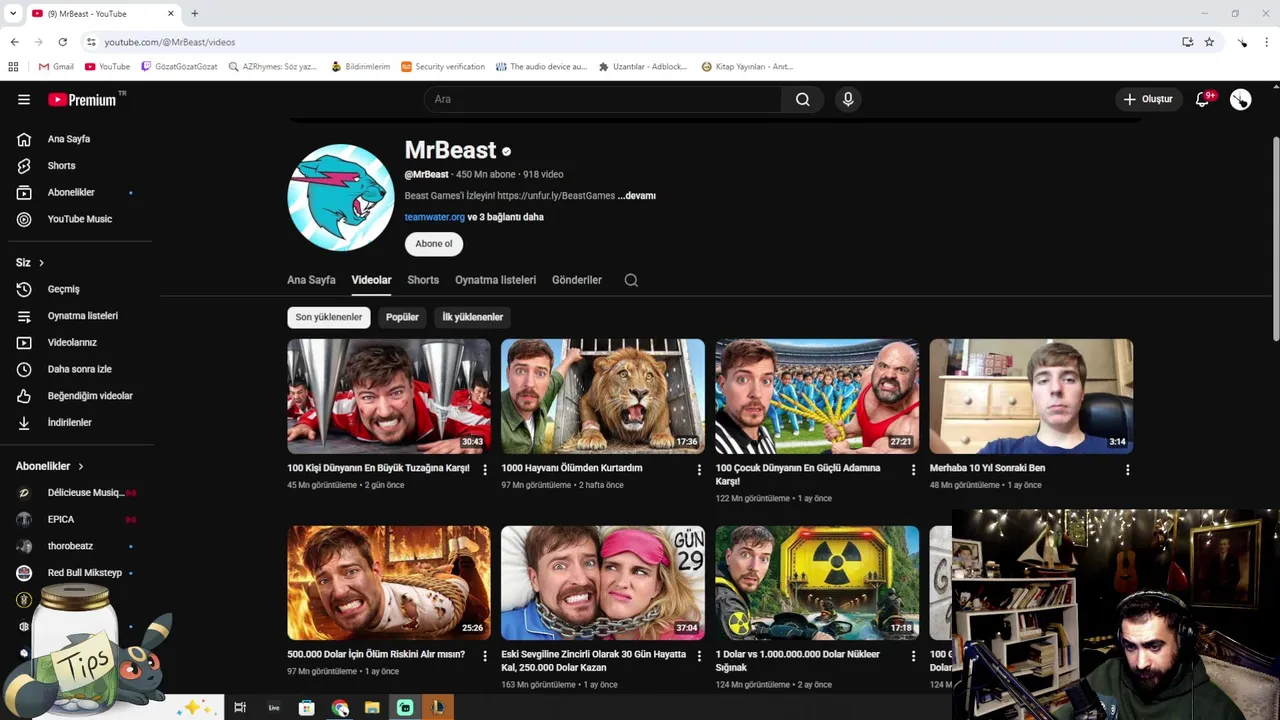Select the Videolar tab

(371, 280)
